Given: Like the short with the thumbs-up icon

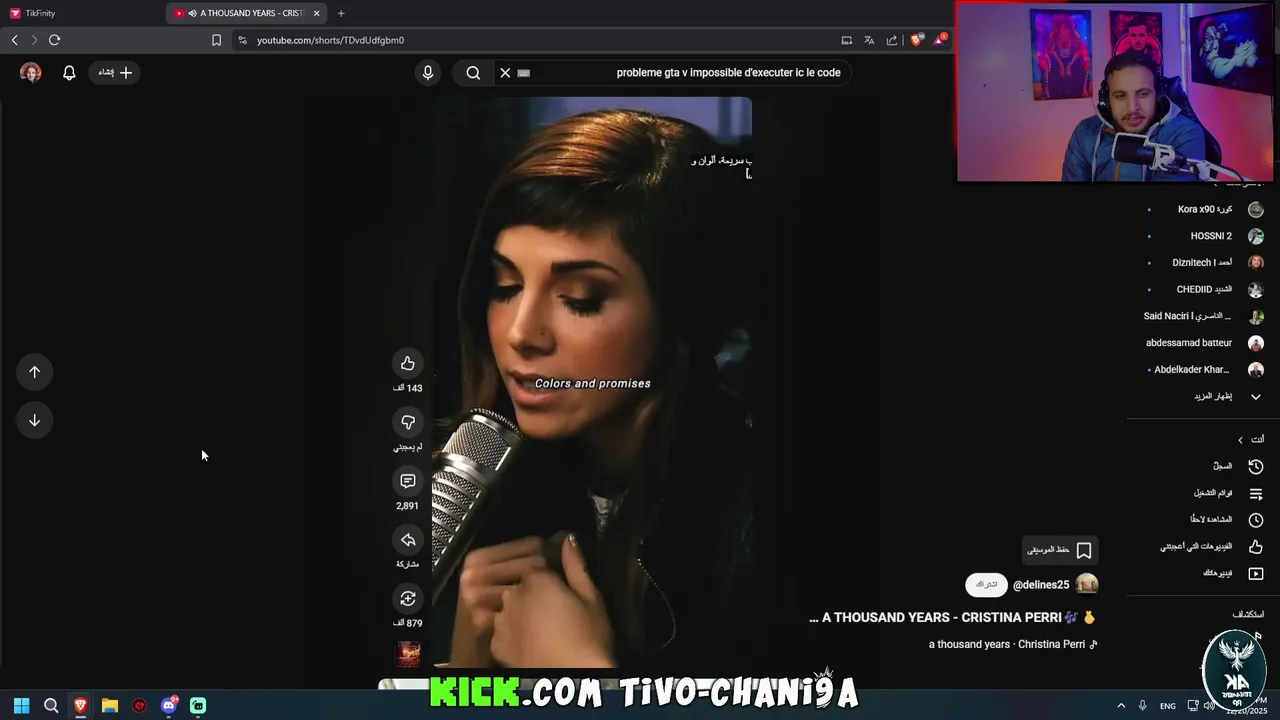Looking at the screenshot, I should [408, 364].
